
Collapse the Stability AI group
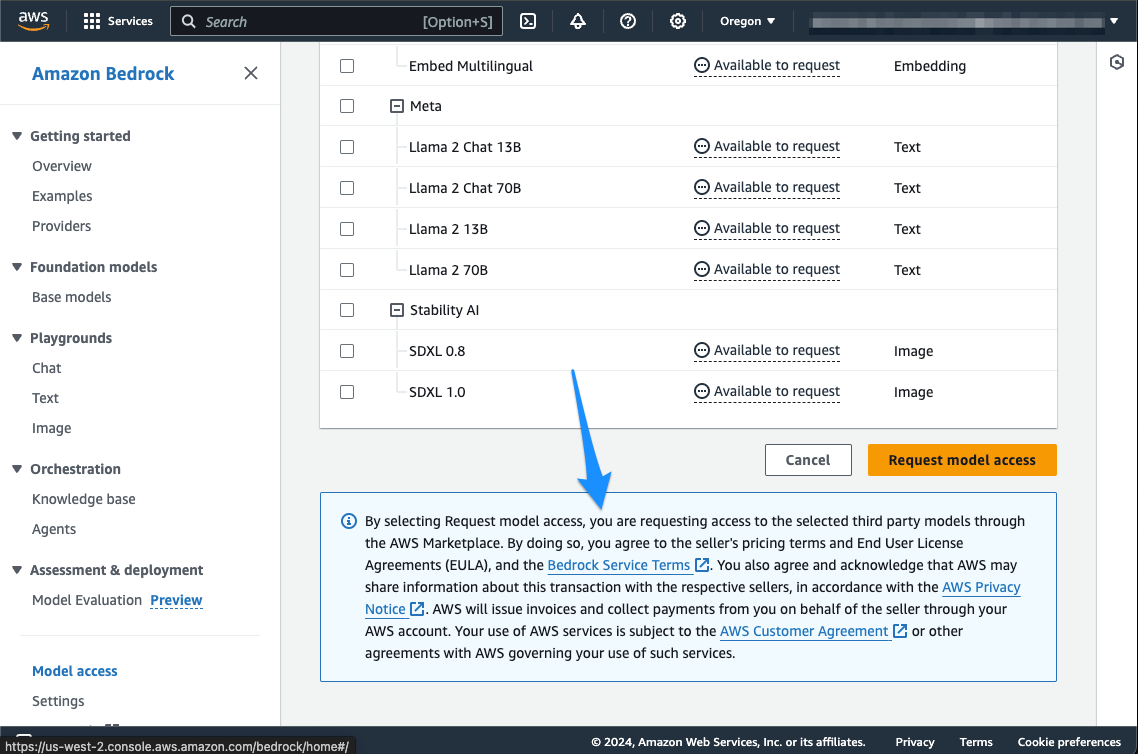[397, 310]
